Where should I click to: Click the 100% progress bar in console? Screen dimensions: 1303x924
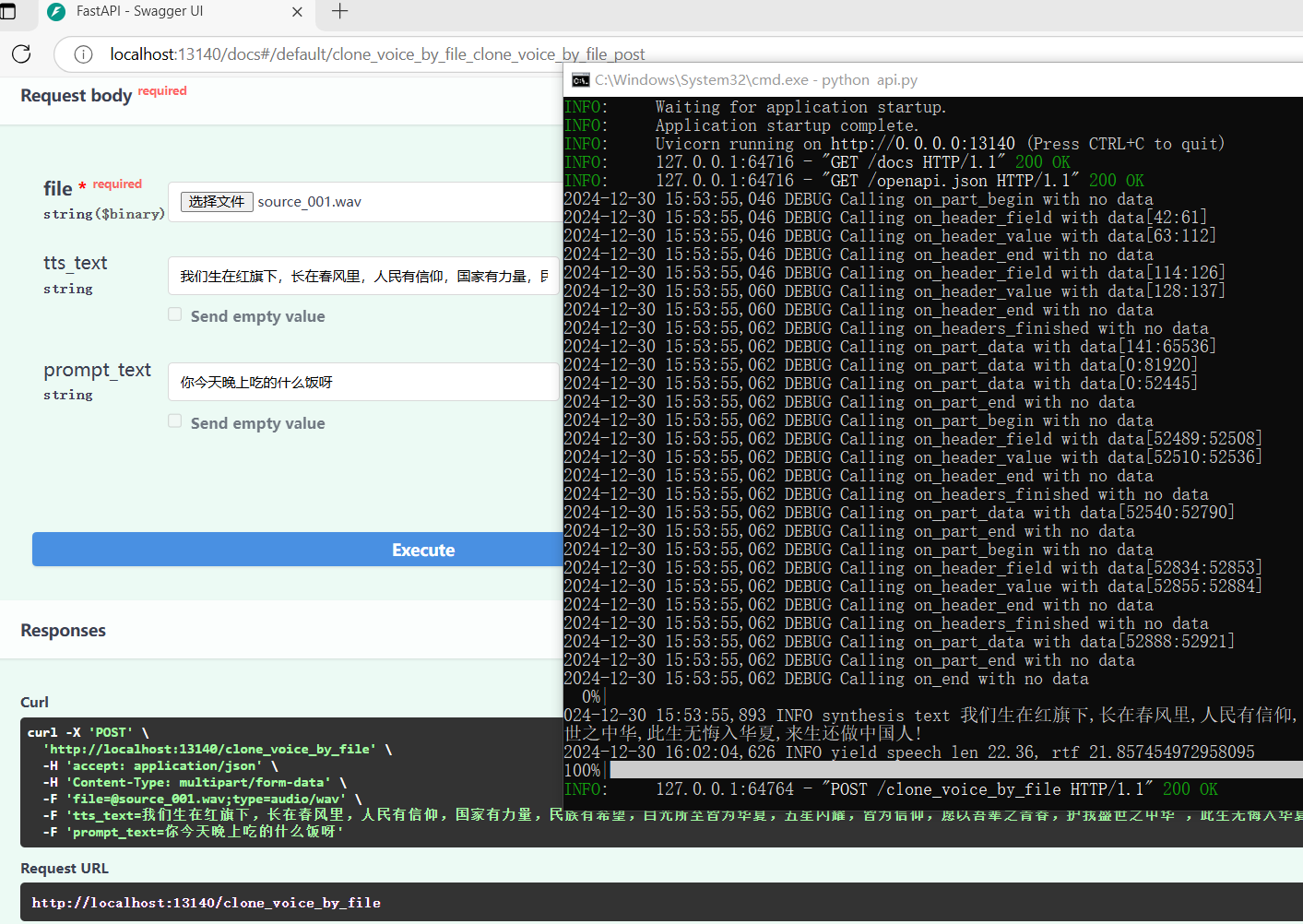(956, 770)
